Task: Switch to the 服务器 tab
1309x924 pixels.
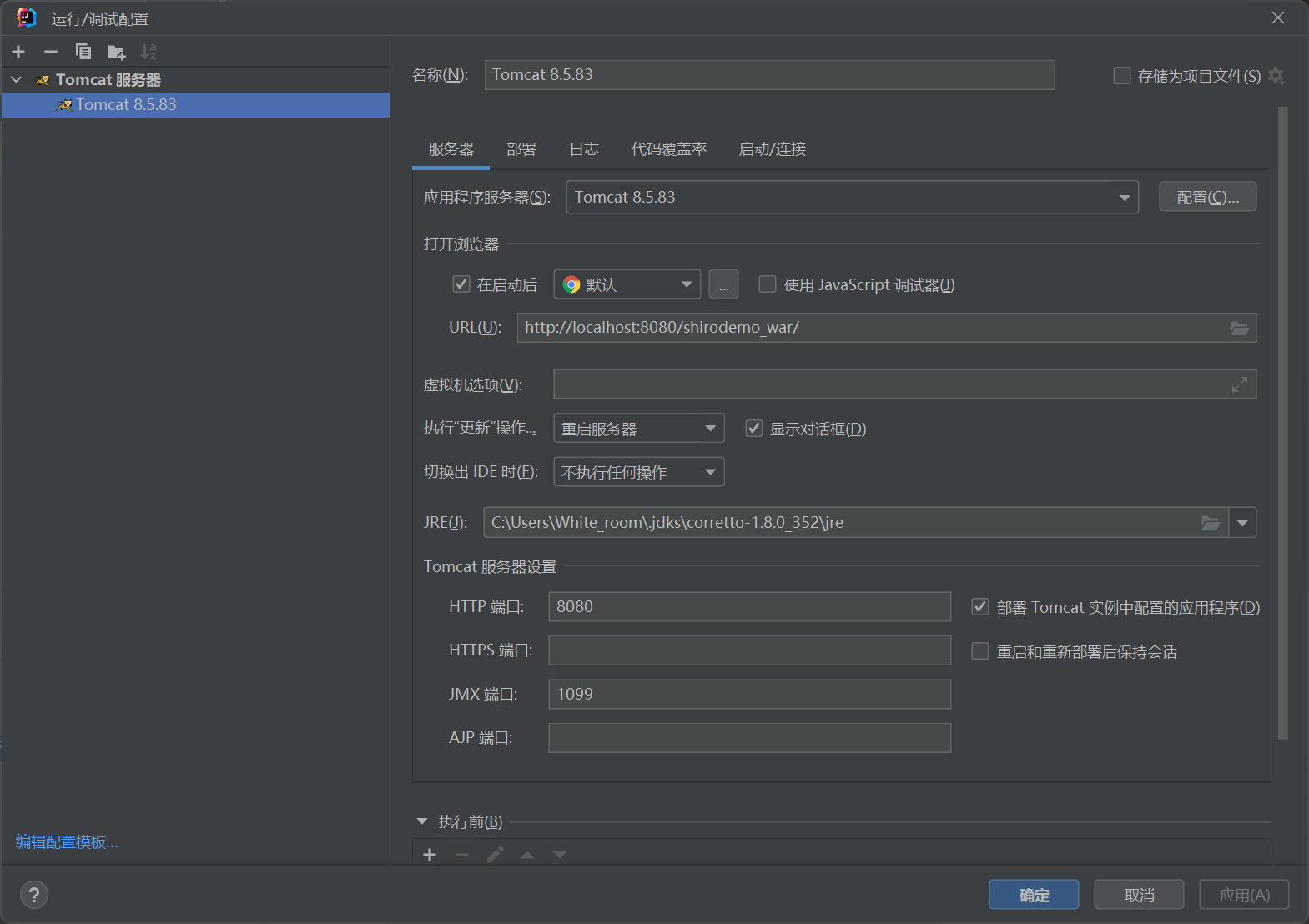Action: 451,149
